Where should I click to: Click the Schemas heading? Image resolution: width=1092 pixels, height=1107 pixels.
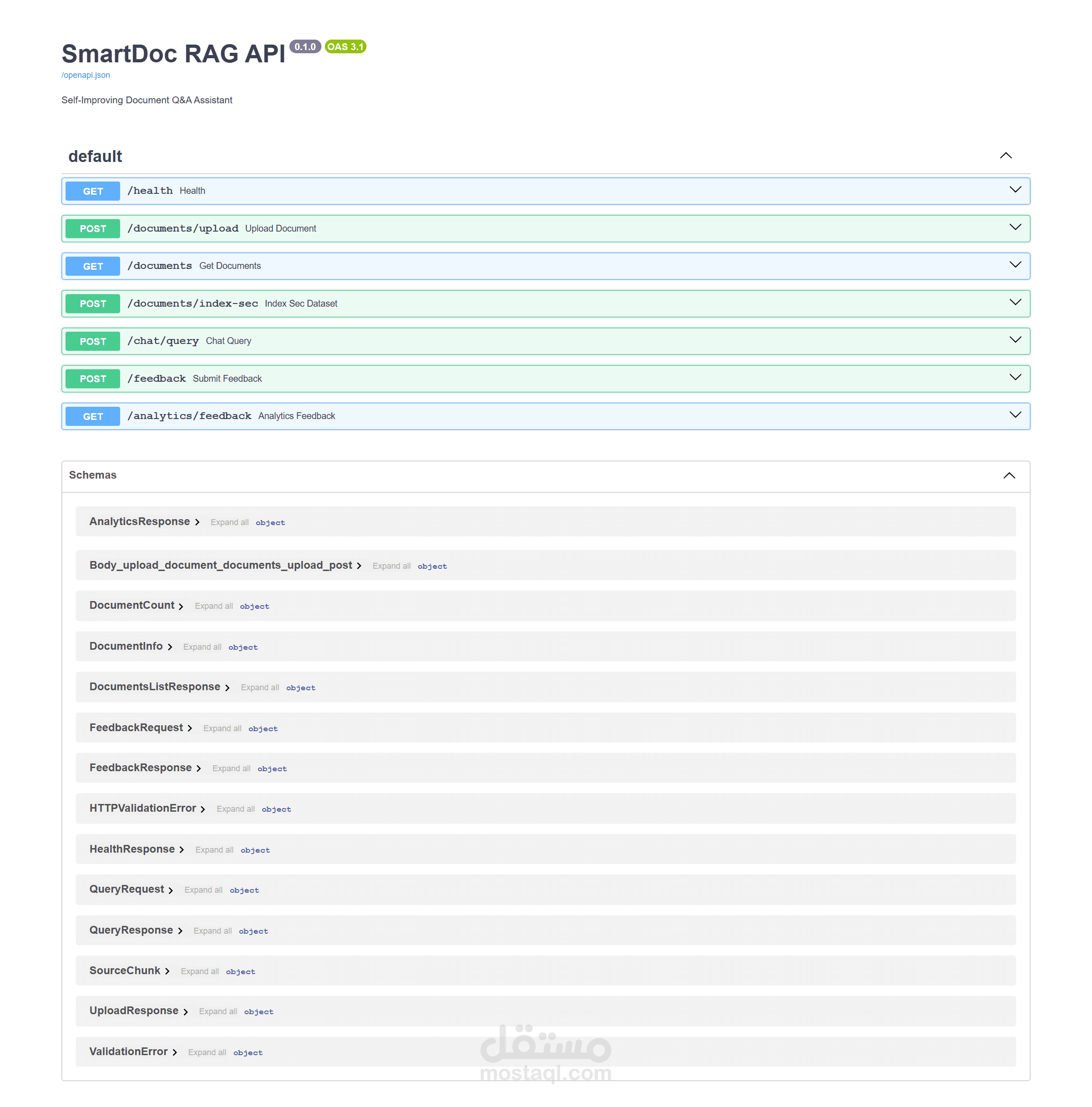(x=93, y=475)
